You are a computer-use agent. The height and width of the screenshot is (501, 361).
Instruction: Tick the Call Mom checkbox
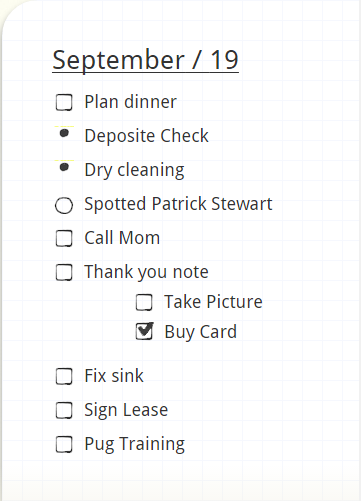[x=64, y=238]
